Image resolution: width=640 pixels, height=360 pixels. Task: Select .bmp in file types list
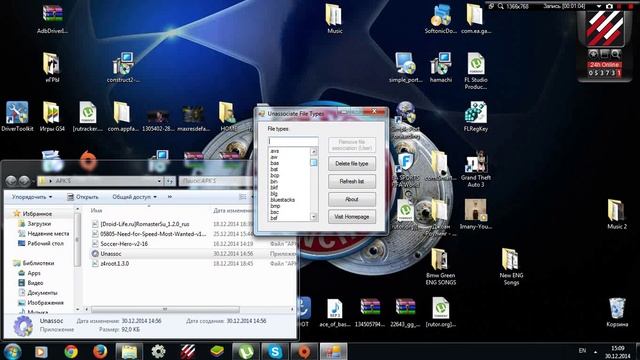[x=275, y=206]
